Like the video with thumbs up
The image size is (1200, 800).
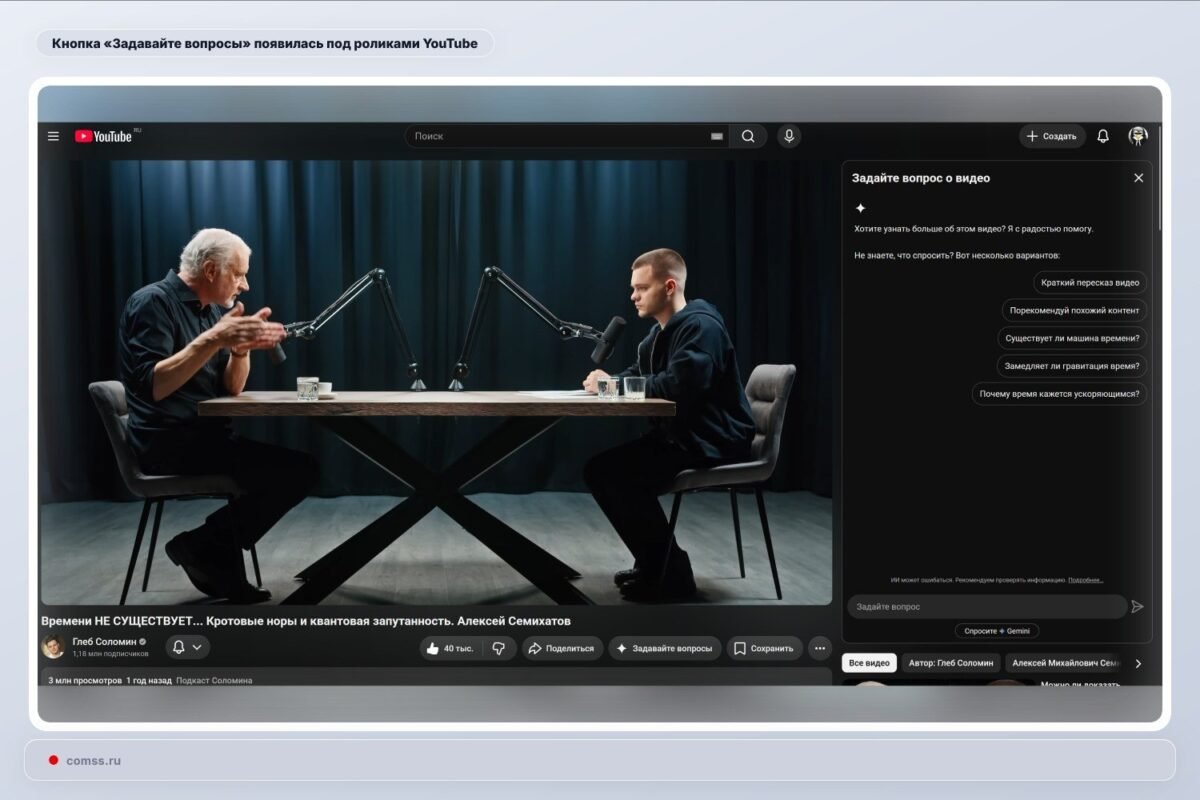point(449,648)
